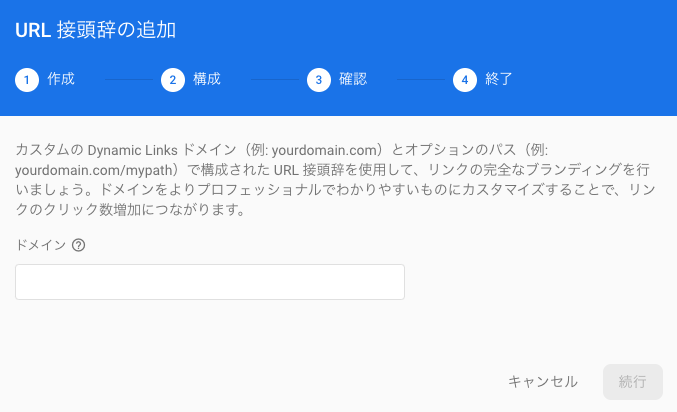The image size is (677, 412).
Task: Go to the 終了 step label
Action: point(499,79)
